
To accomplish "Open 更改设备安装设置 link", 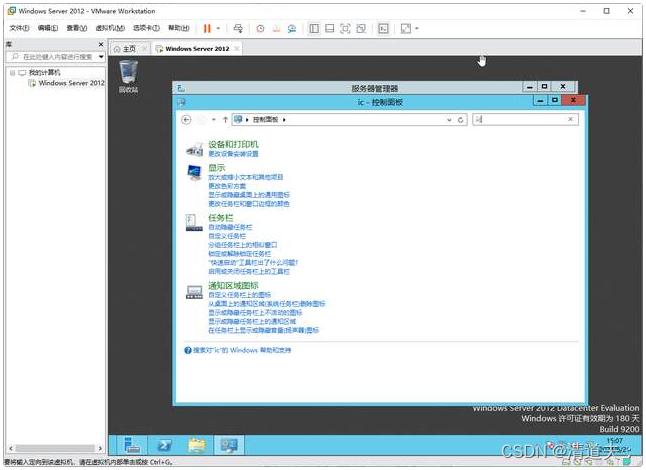I will tap(233, 154).
